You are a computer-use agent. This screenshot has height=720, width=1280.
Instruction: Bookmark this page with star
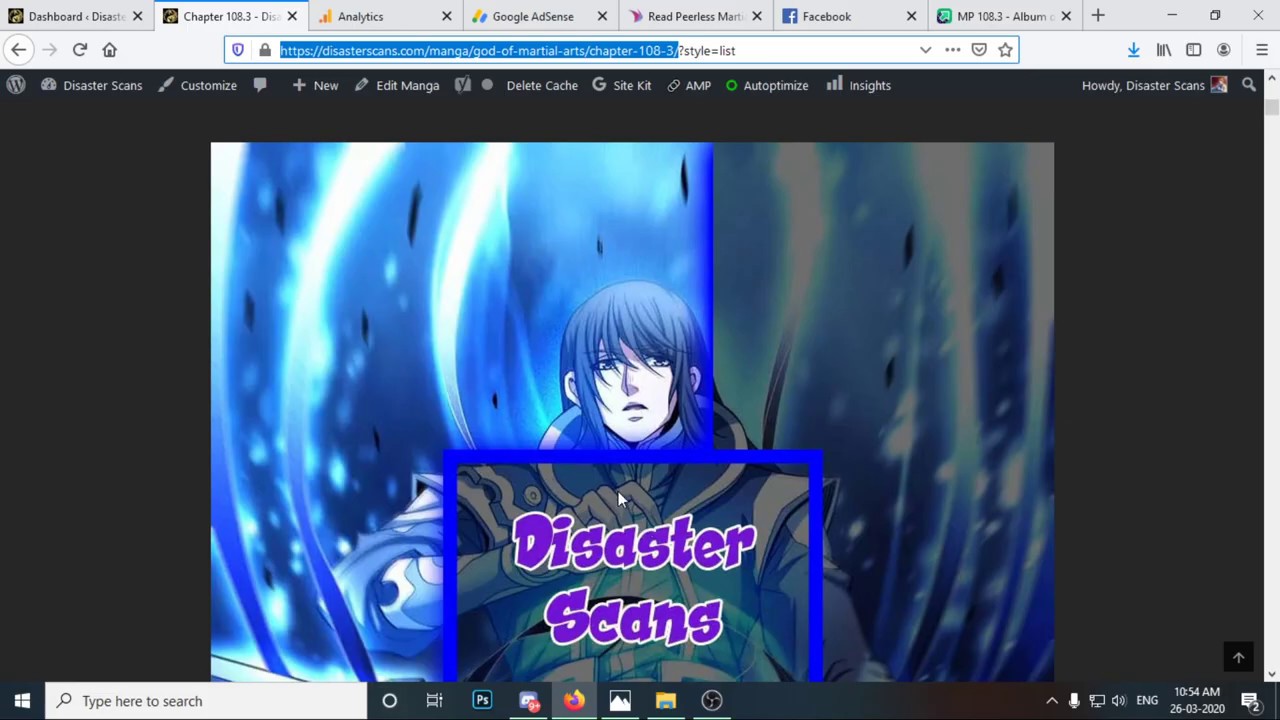click(1005, 50)
